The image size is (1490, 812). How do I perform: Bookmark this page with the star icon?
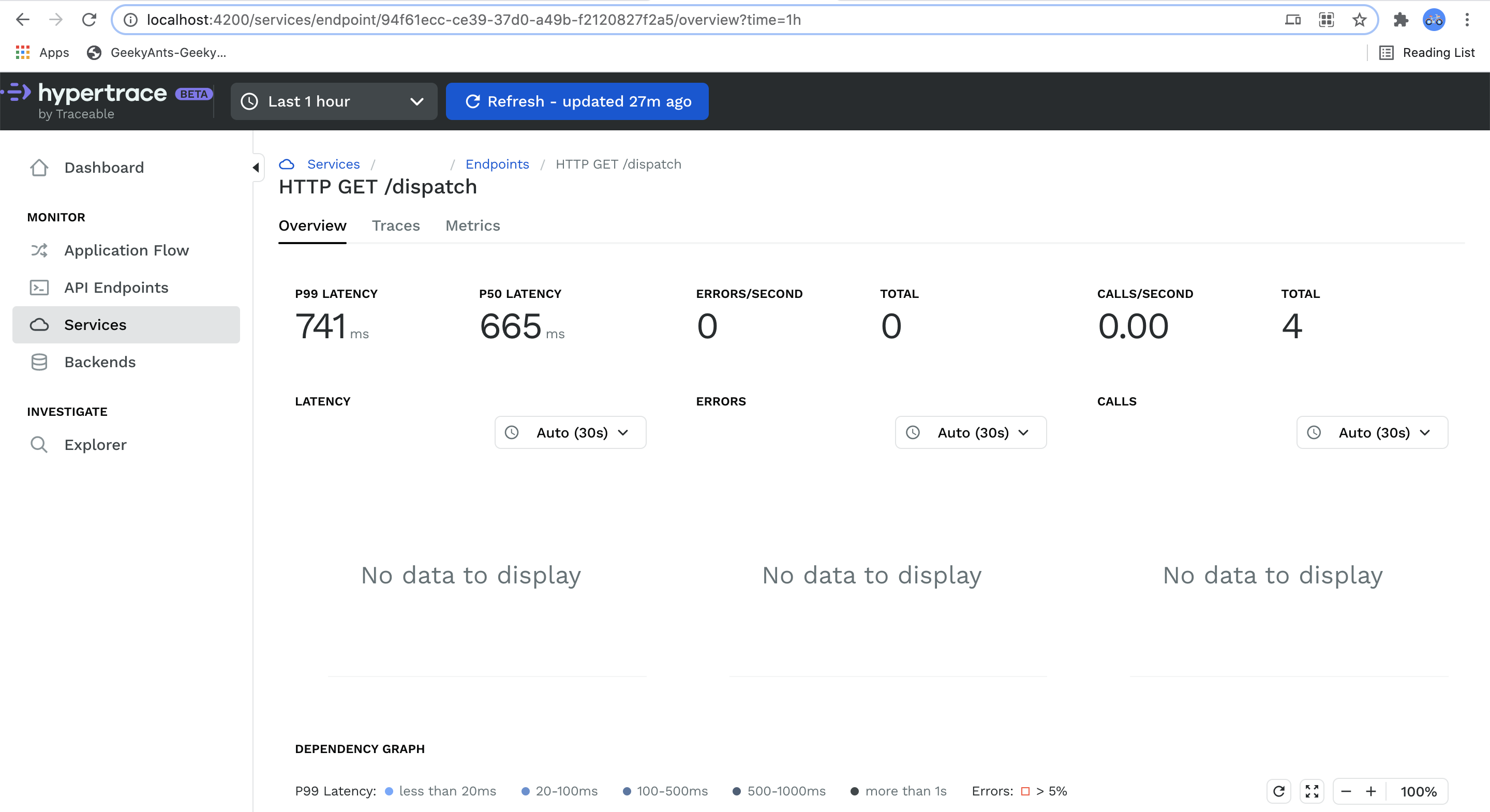point(1359,20)
